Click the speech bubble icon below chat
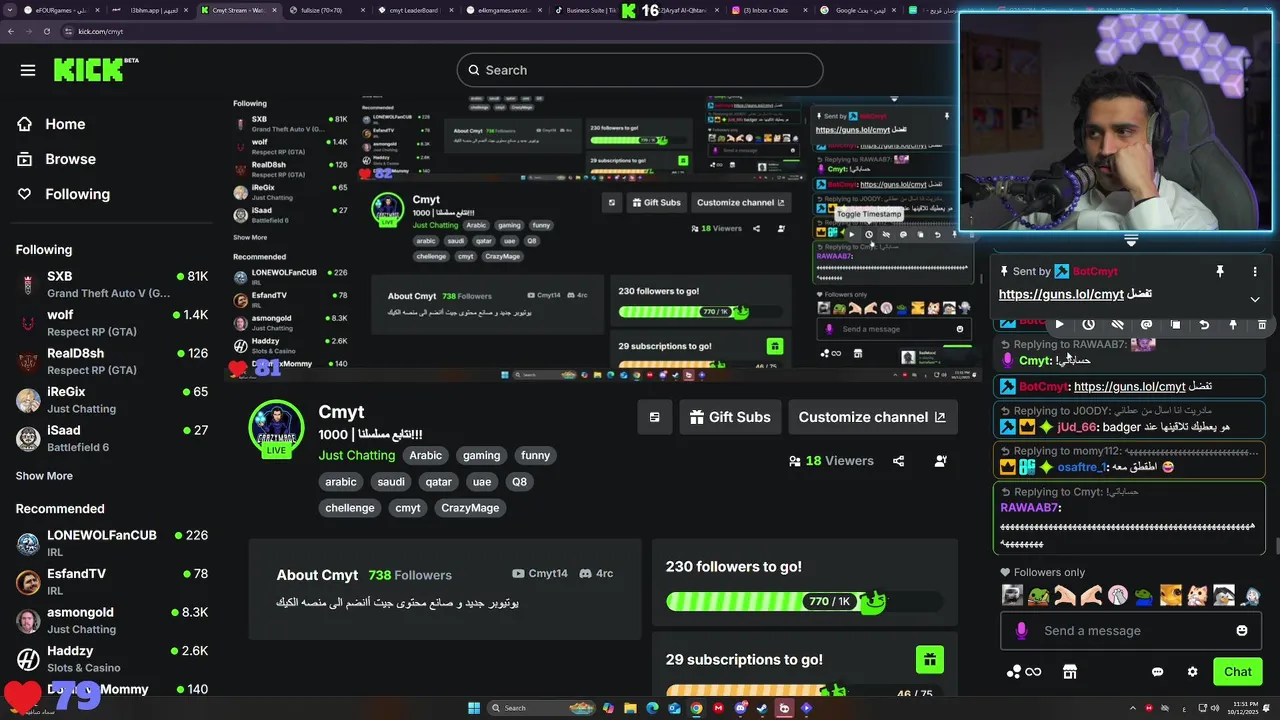This screenshot has height=720, width=1280. (1157, 672)
